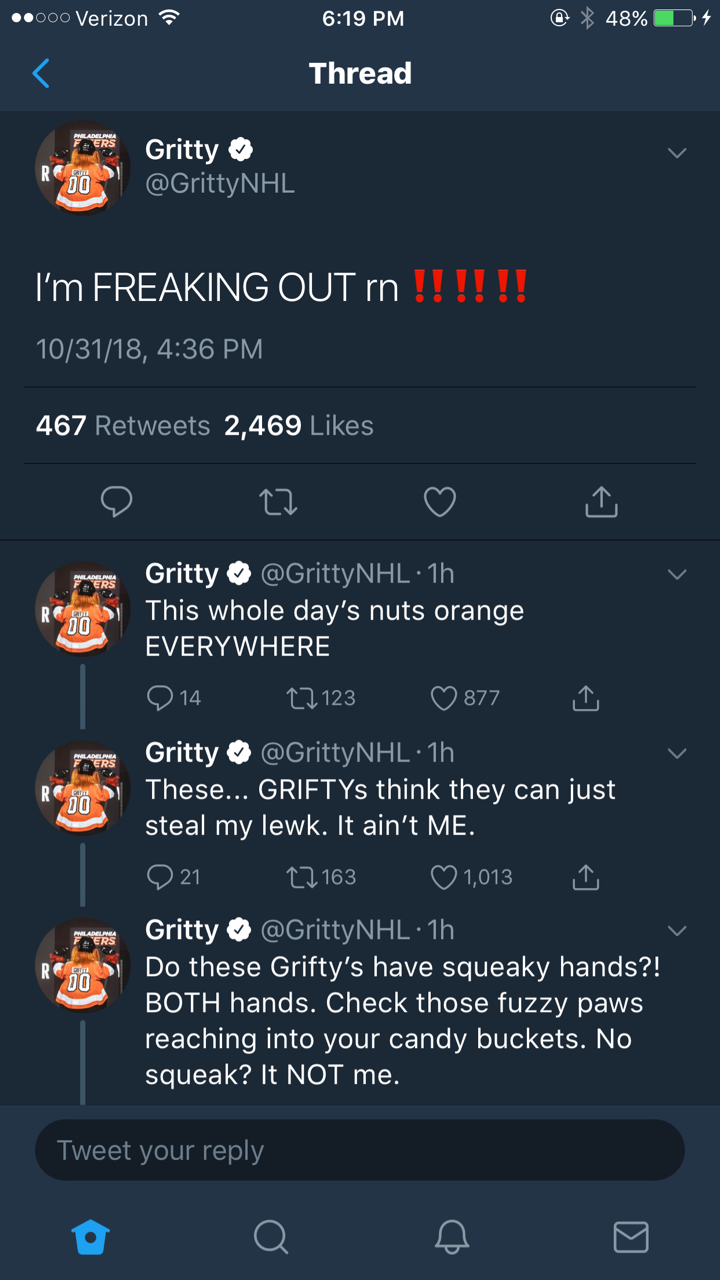Like the tweet with 1,013 likes
Screen dimensions: 720x1280
pyautogui.click(x=444, y=877)
